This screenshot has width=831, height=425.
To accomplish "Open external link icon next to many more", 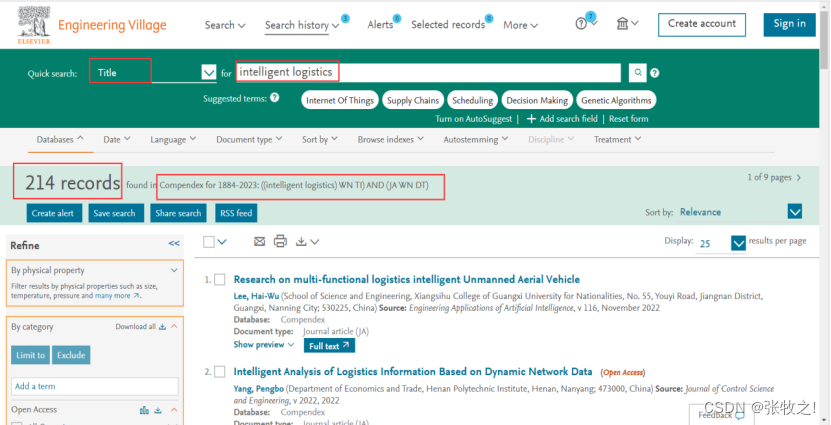I will (137, 296).
